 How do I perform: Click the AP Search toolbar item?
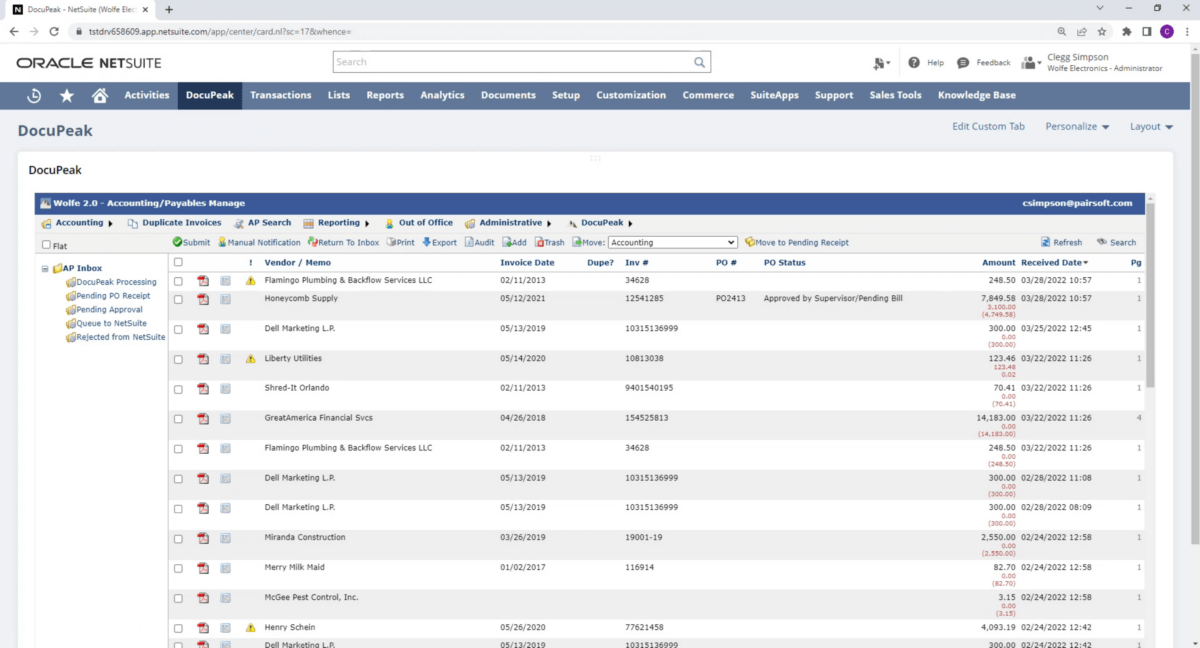262,223
